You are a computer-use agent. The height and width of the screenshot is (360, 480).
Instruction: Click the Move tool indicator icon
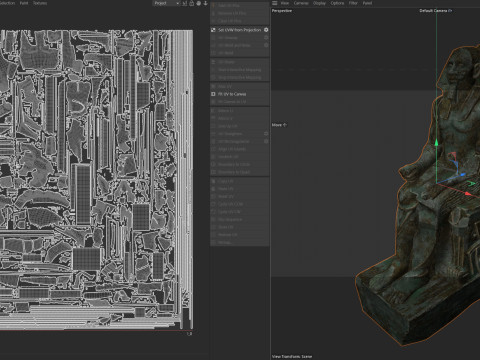click(285, 125)
